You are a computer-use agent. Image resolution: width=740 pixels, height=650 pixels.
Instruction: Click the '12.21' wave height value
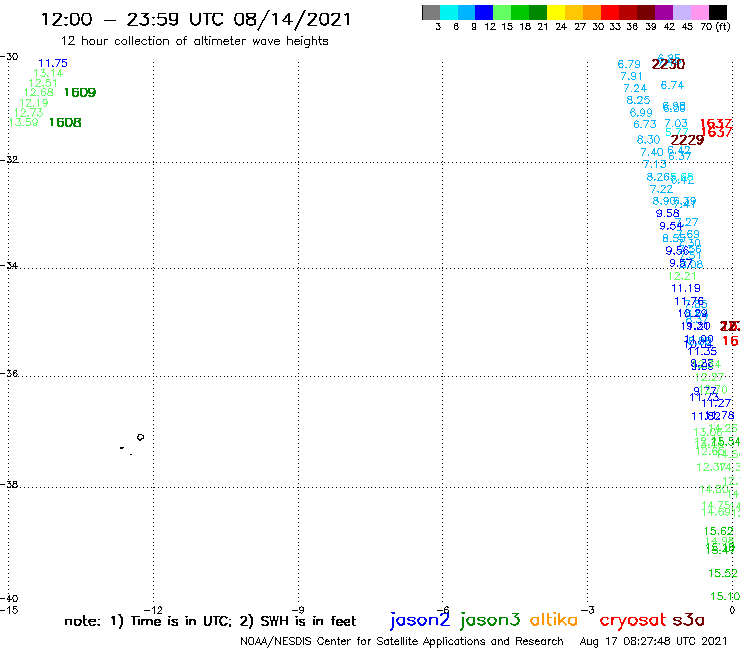click(682, 277)
